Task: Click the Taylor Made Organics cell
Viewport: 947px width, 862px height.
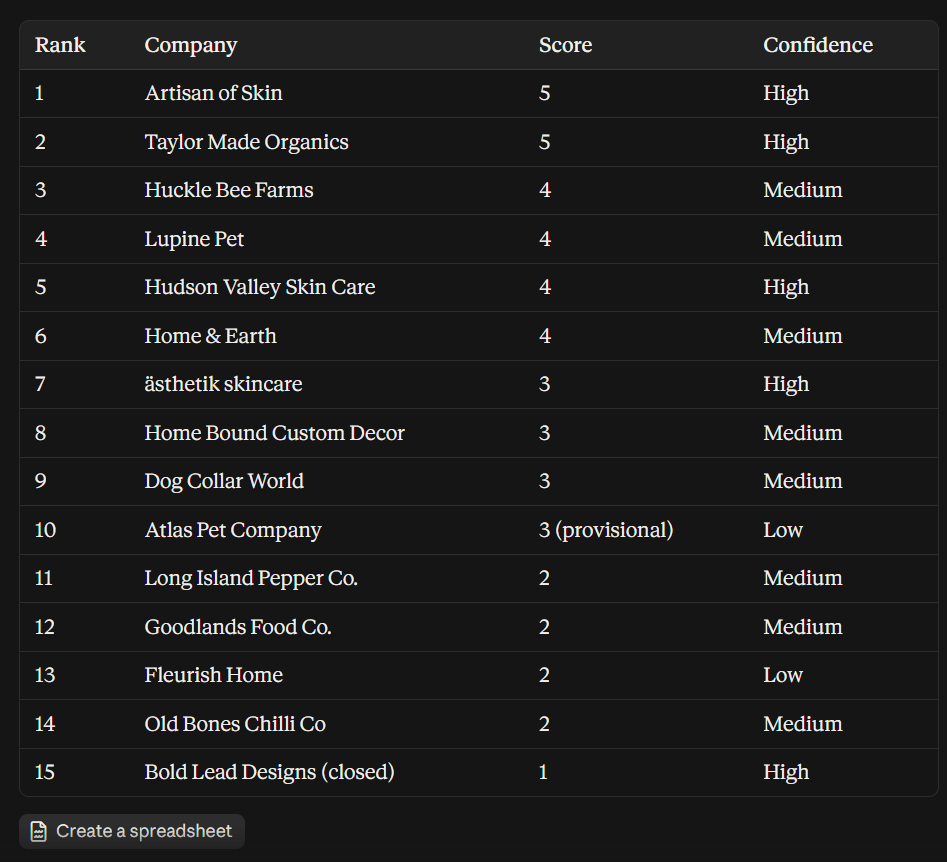Action: pos(246,142)
